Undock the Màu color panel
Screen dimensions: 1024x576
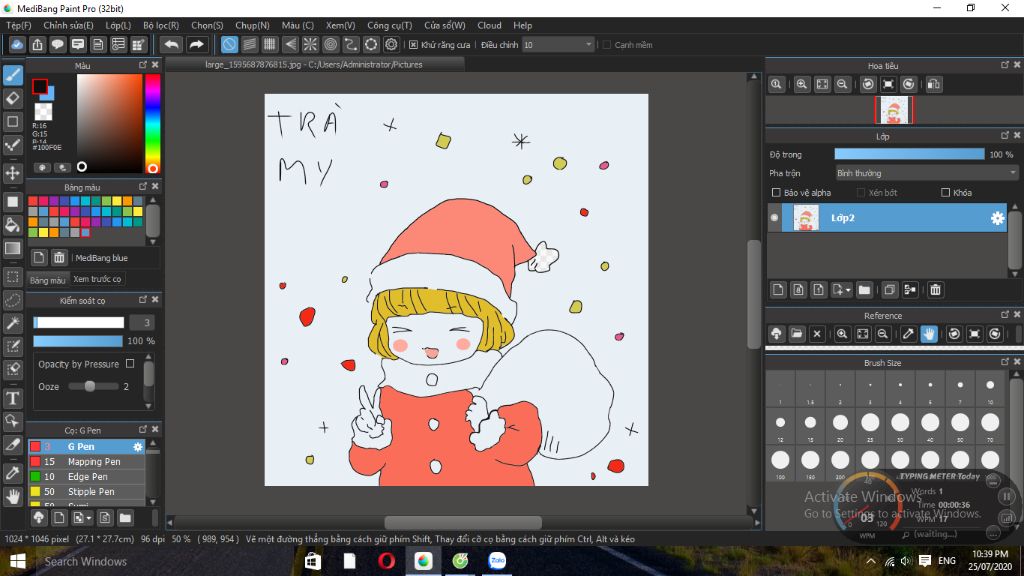click(142, 65)
